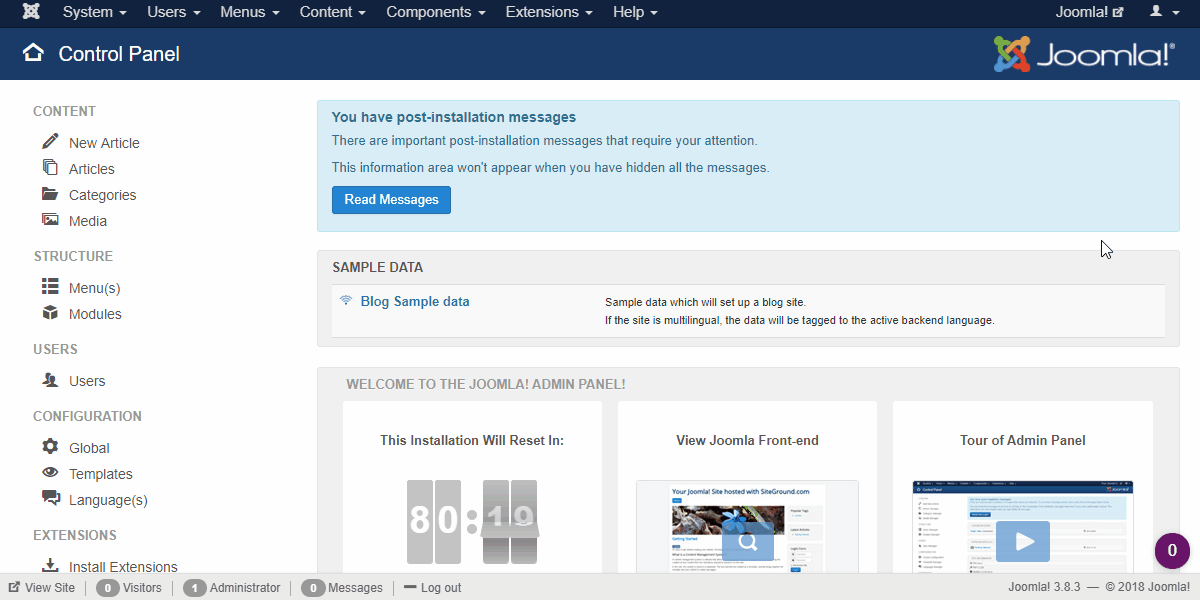The height and width of the screenshot is (600, 1200).
Task: Click the purple round badge showing 0
Action: 1172,550
